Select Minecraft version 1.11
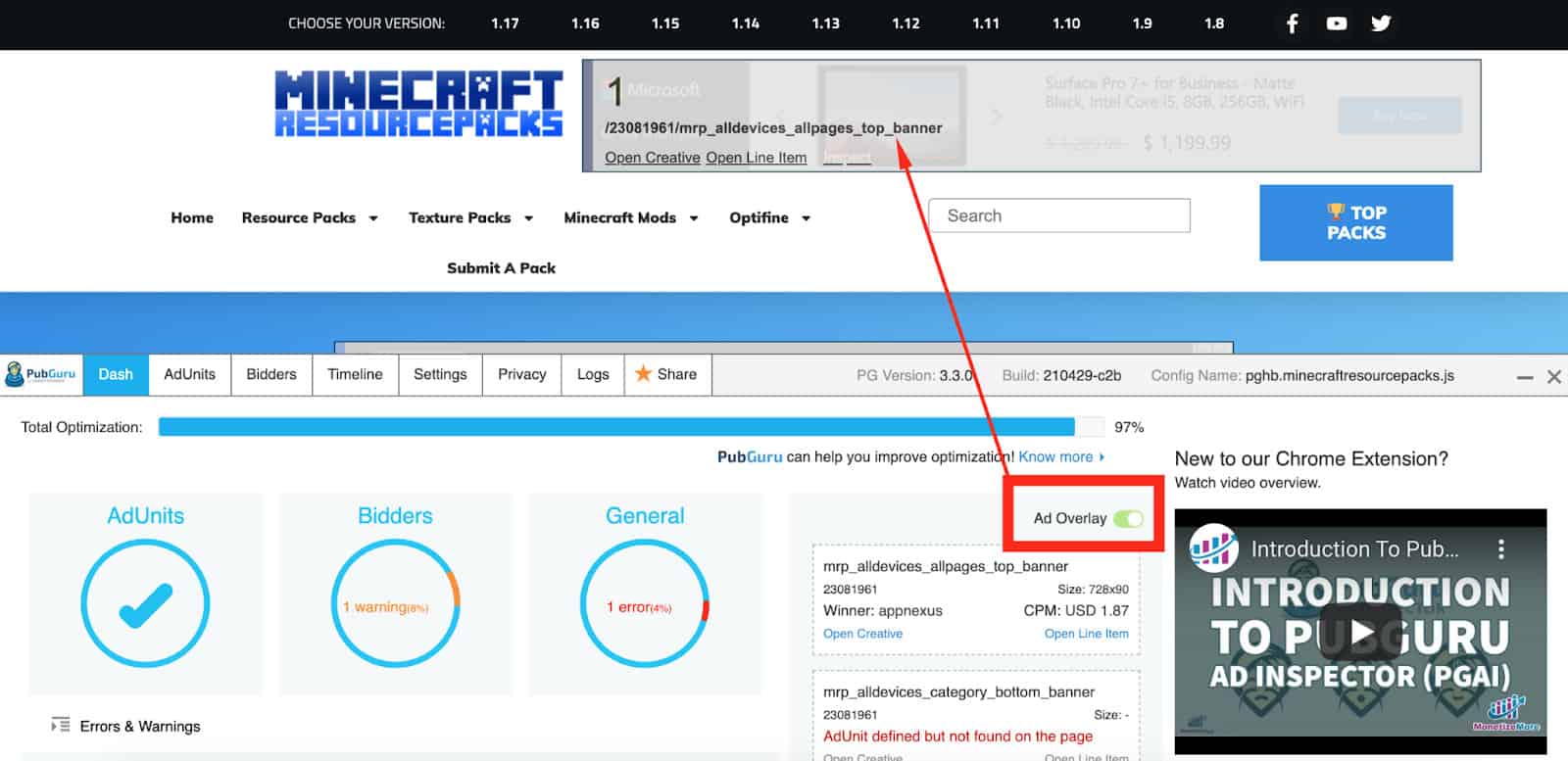 click(986, 24)
